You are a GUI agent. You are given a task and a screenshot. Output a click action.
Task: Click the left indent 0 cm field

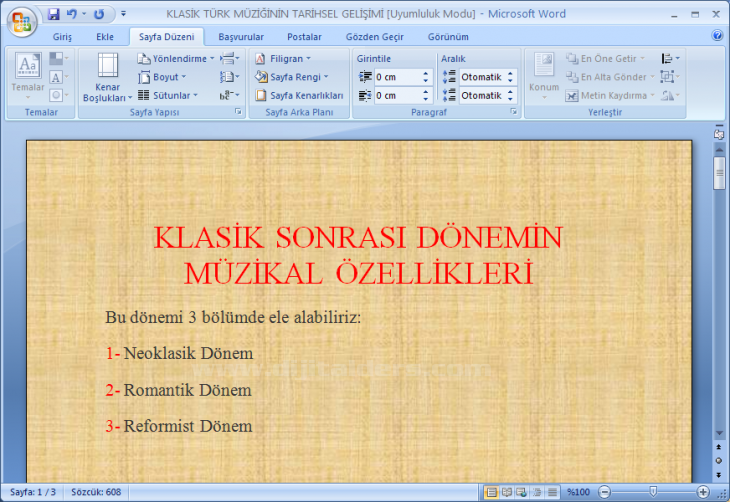click(x=397, y=77)
